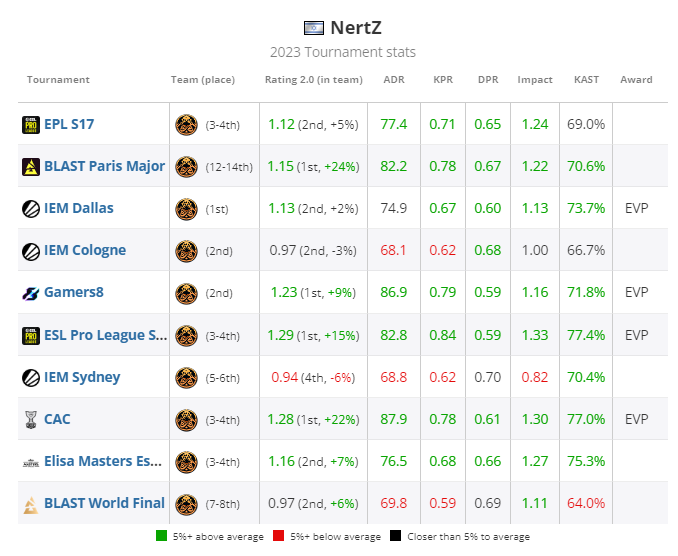The image size is (678, 556).
Task: Click the Israel flag icon beside NertZ
Action: point(313,28)
